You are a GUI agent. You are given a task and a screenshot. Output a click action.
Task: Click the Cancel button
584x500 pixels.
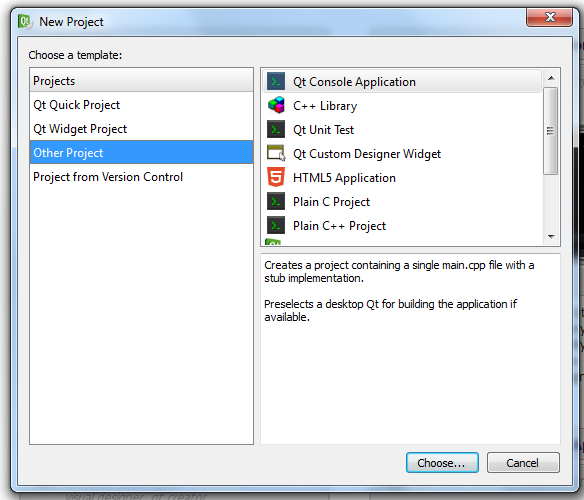tap(523, 463)
